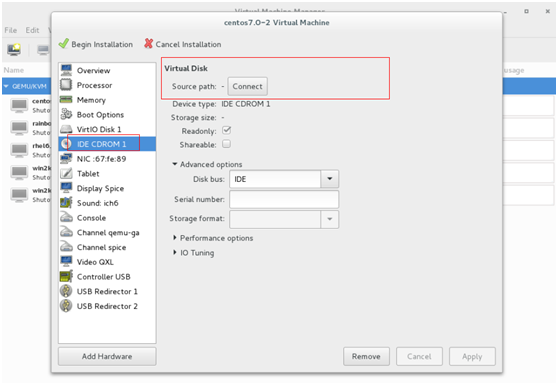The height and width of the screenshot is (385, 558).
Task: Select the IDE CDROM 1 disc icon
Action: [66, 144]
